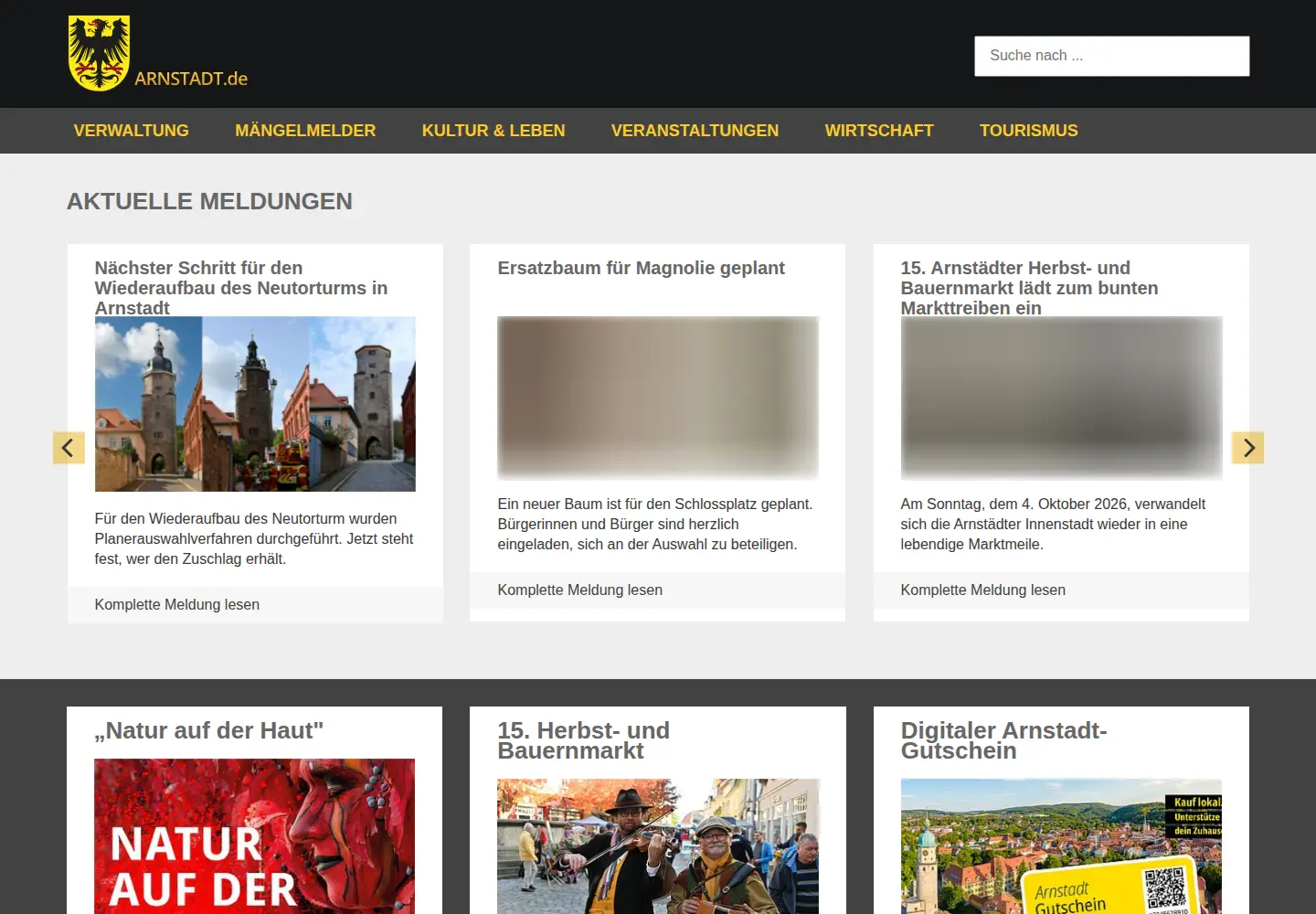The height and width of the screenshot is (914, 1316).
Task: Open Herbst- und Bauernmarkt news headline
Action: (x=1029, y=288)
